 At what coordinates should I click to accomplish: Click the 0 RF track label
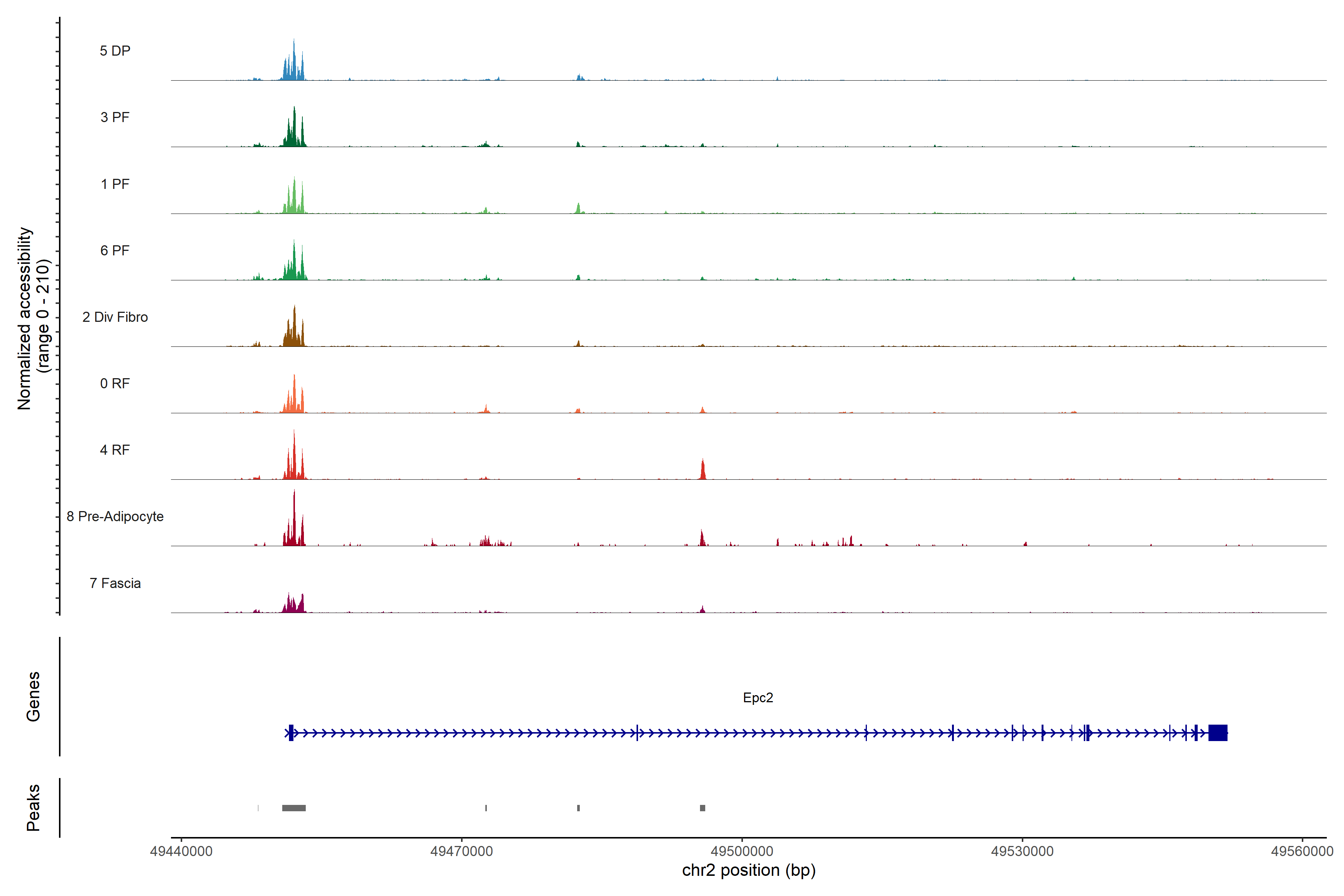[115, 383]
